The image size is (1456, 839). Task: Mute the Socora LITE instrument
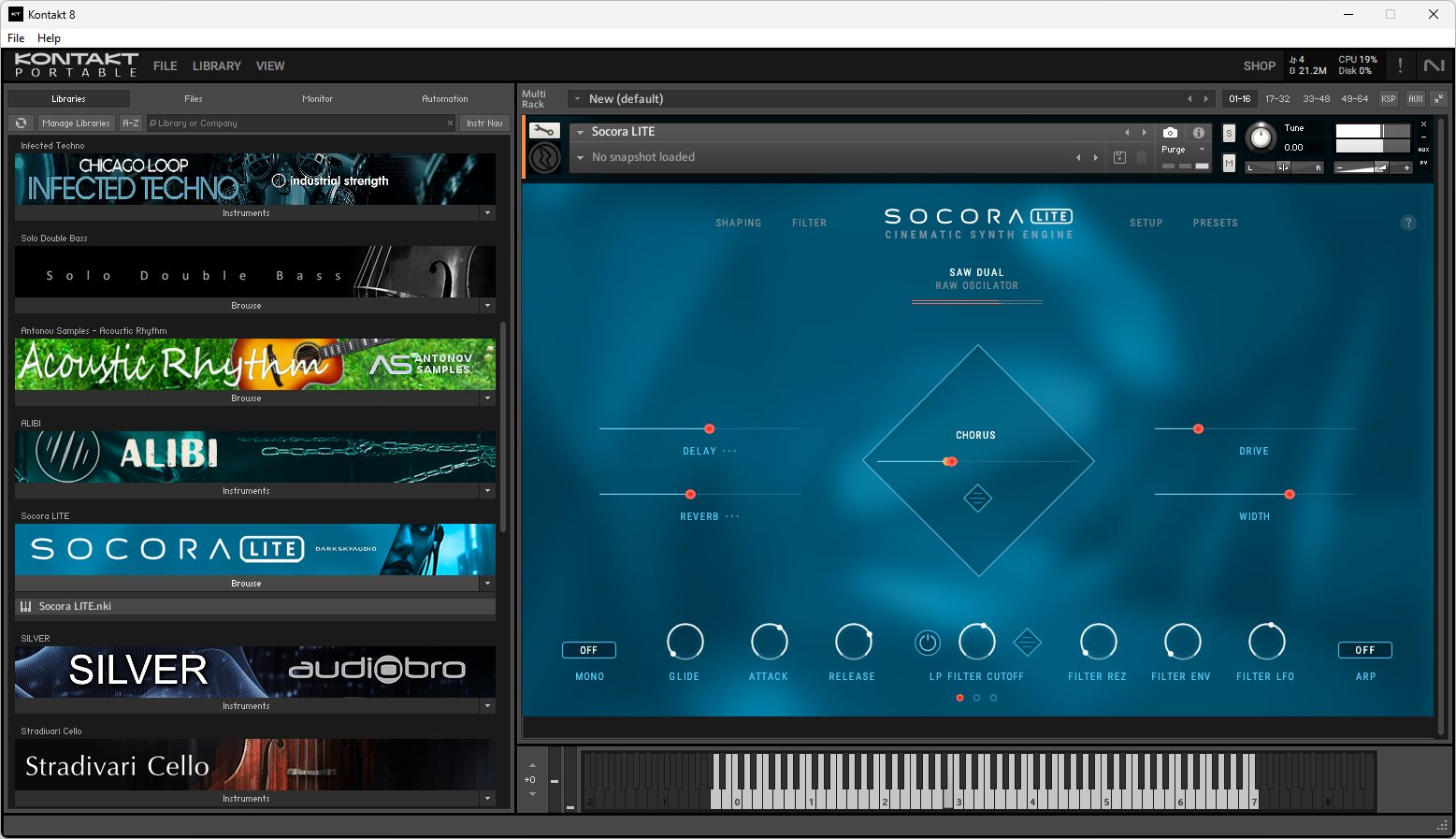pos(1229,164)
